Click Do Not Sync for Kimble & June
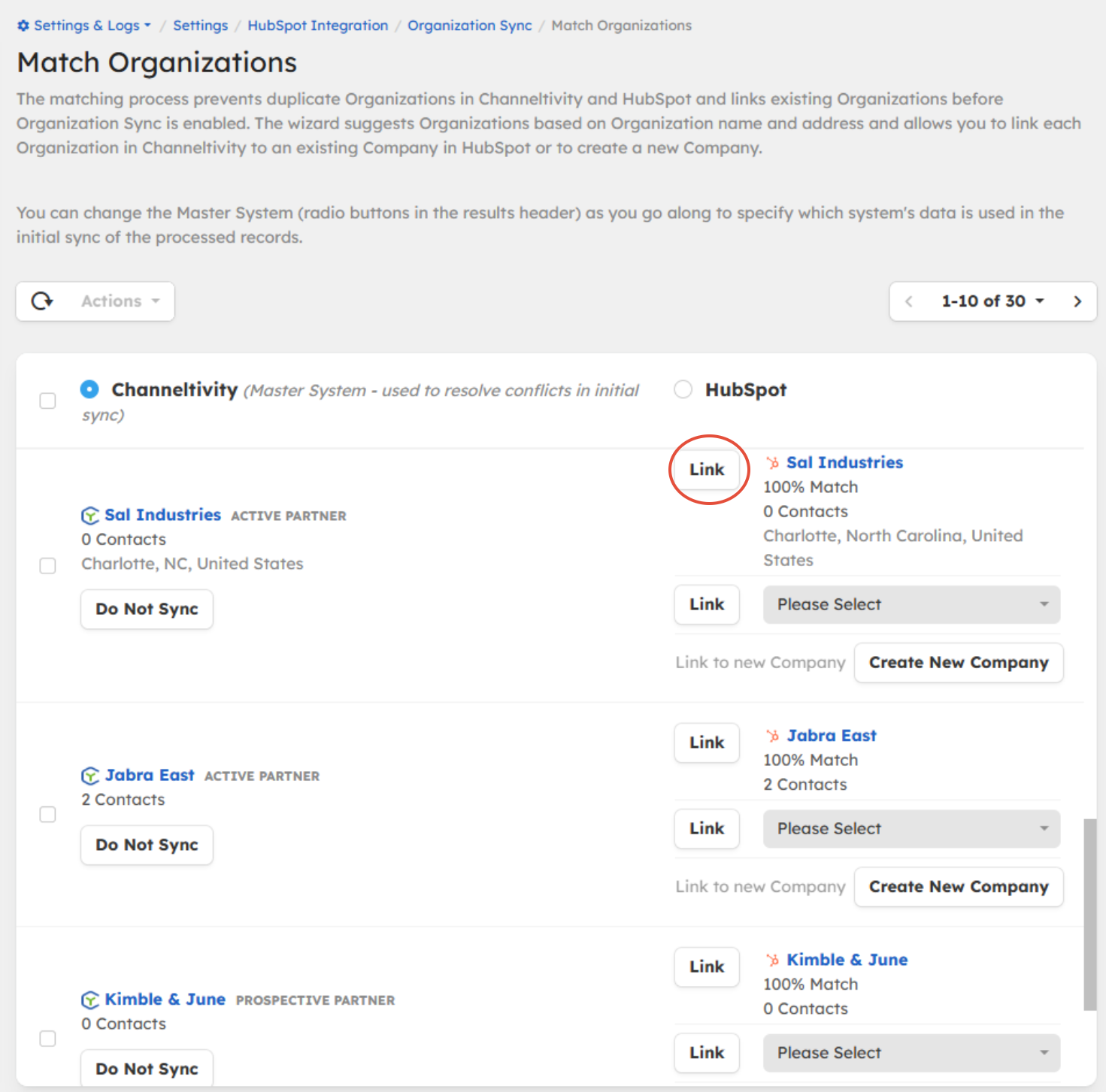1106x1092 pixels. tap(147, 1068)
